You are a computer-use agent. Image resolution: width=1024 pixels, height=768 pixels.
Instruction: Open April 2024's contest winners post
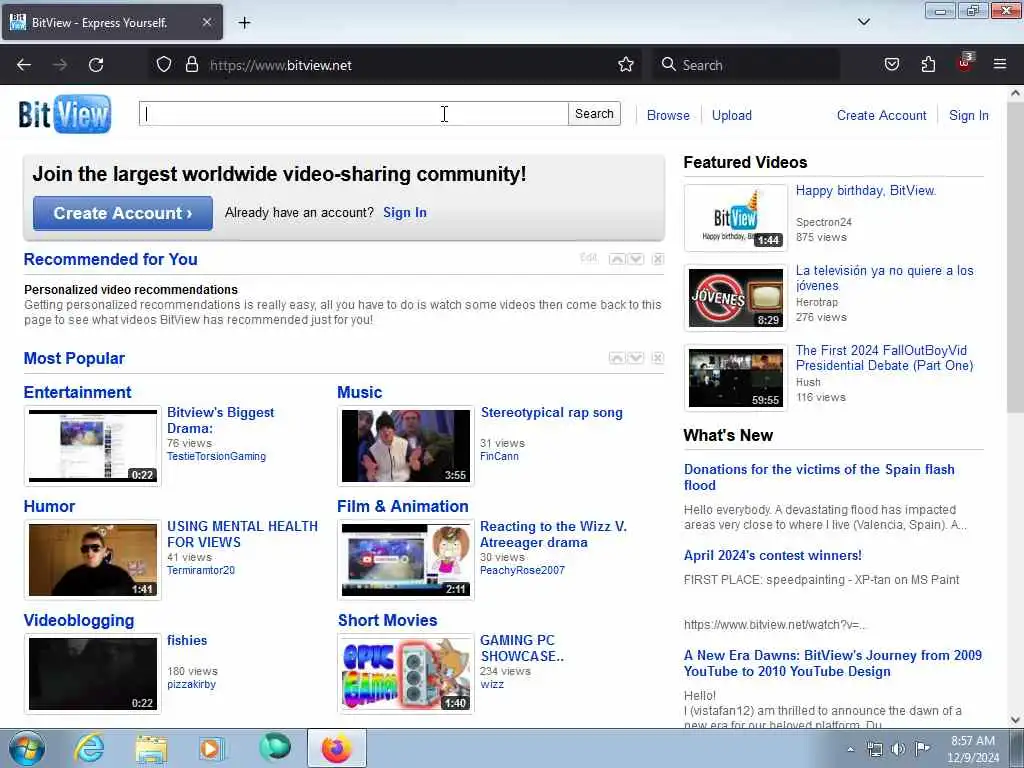pyautogui.click(x=773, y=556)
